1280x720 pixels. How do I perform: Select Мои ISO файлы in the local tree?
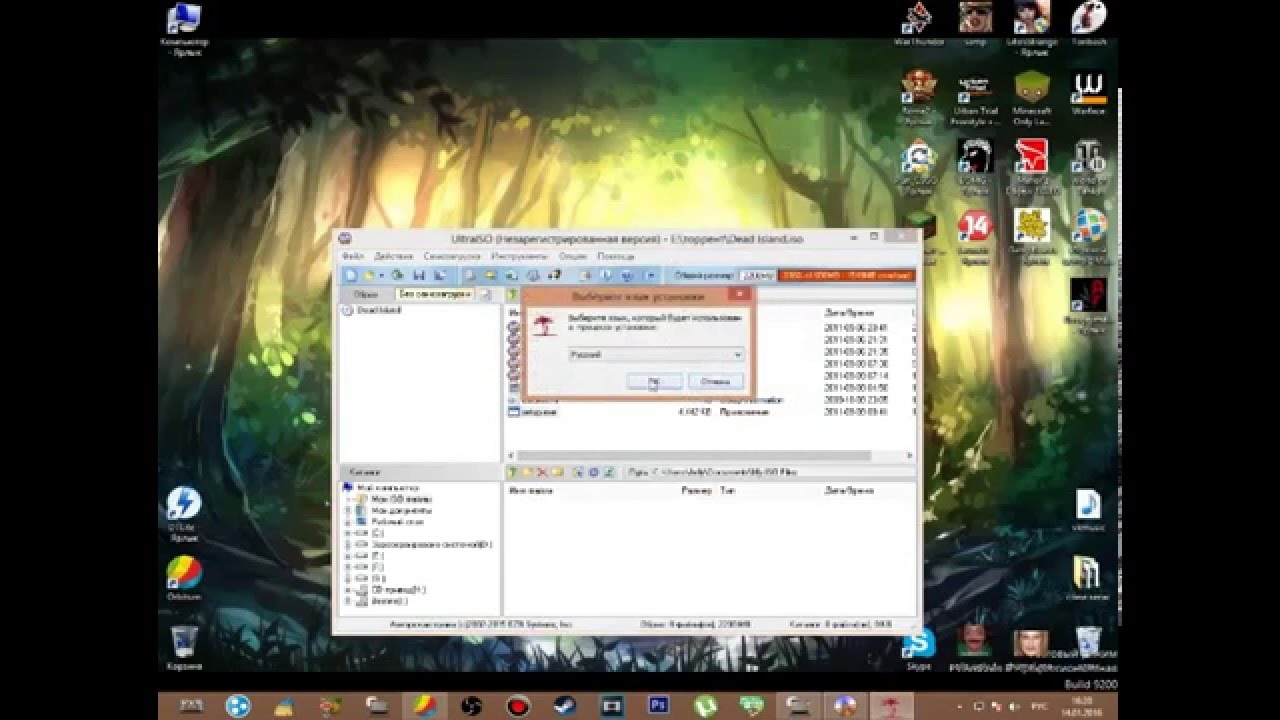coord(401,499)
